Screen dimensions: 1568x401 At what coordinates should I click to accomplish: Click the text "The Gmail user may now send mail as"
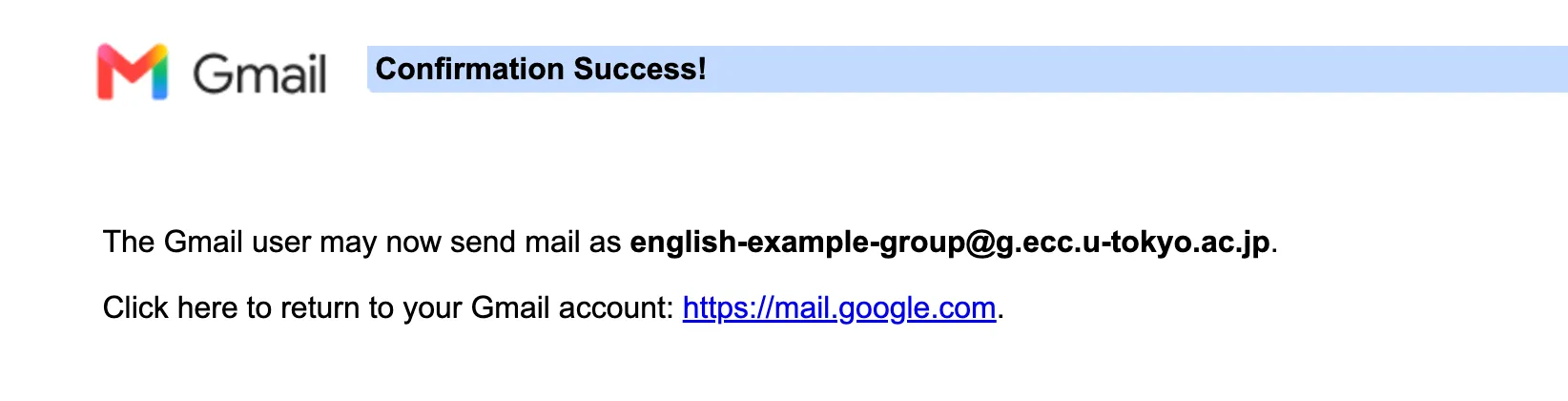pos(362,243)
